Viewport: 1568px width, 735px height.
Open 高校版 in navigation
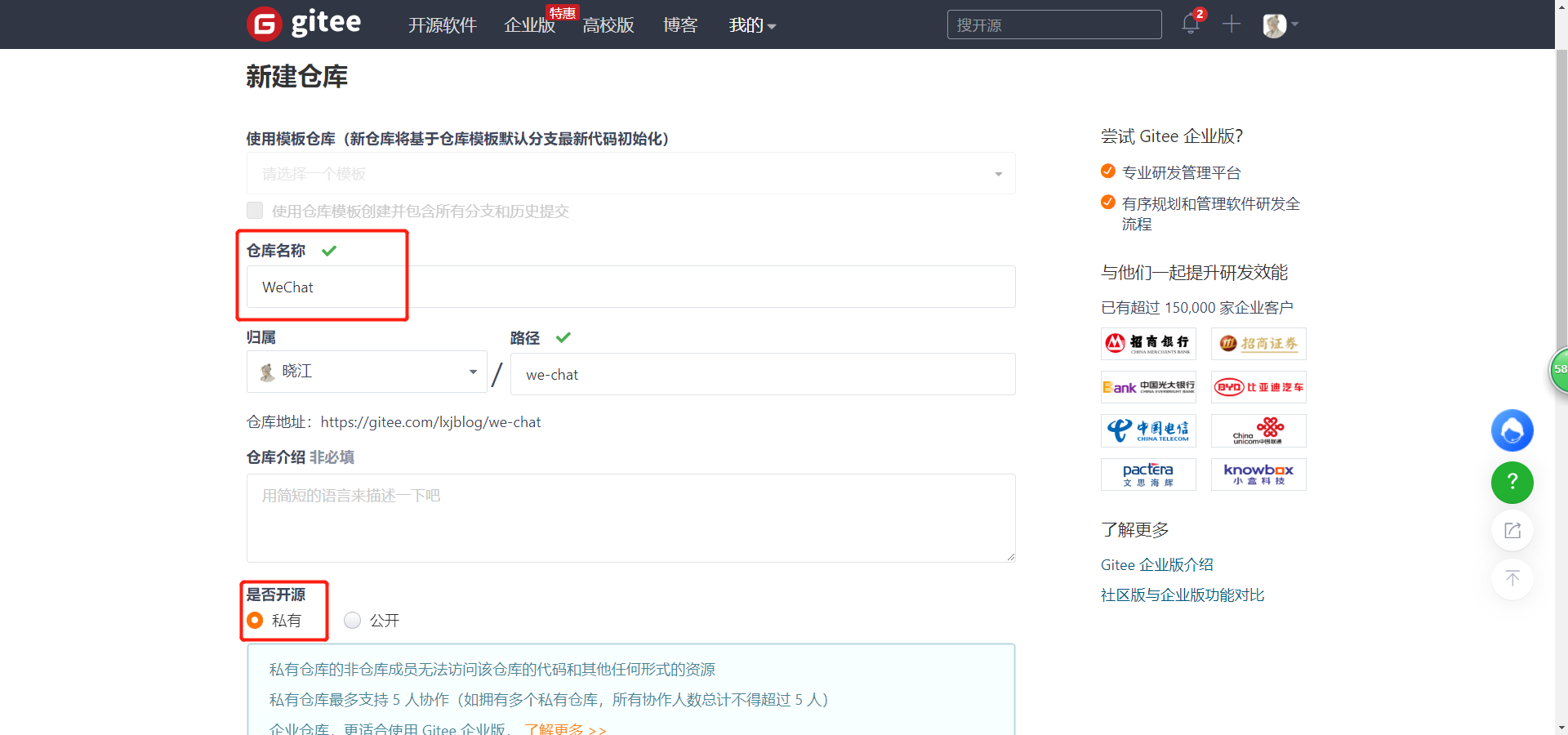click(608, 25)
